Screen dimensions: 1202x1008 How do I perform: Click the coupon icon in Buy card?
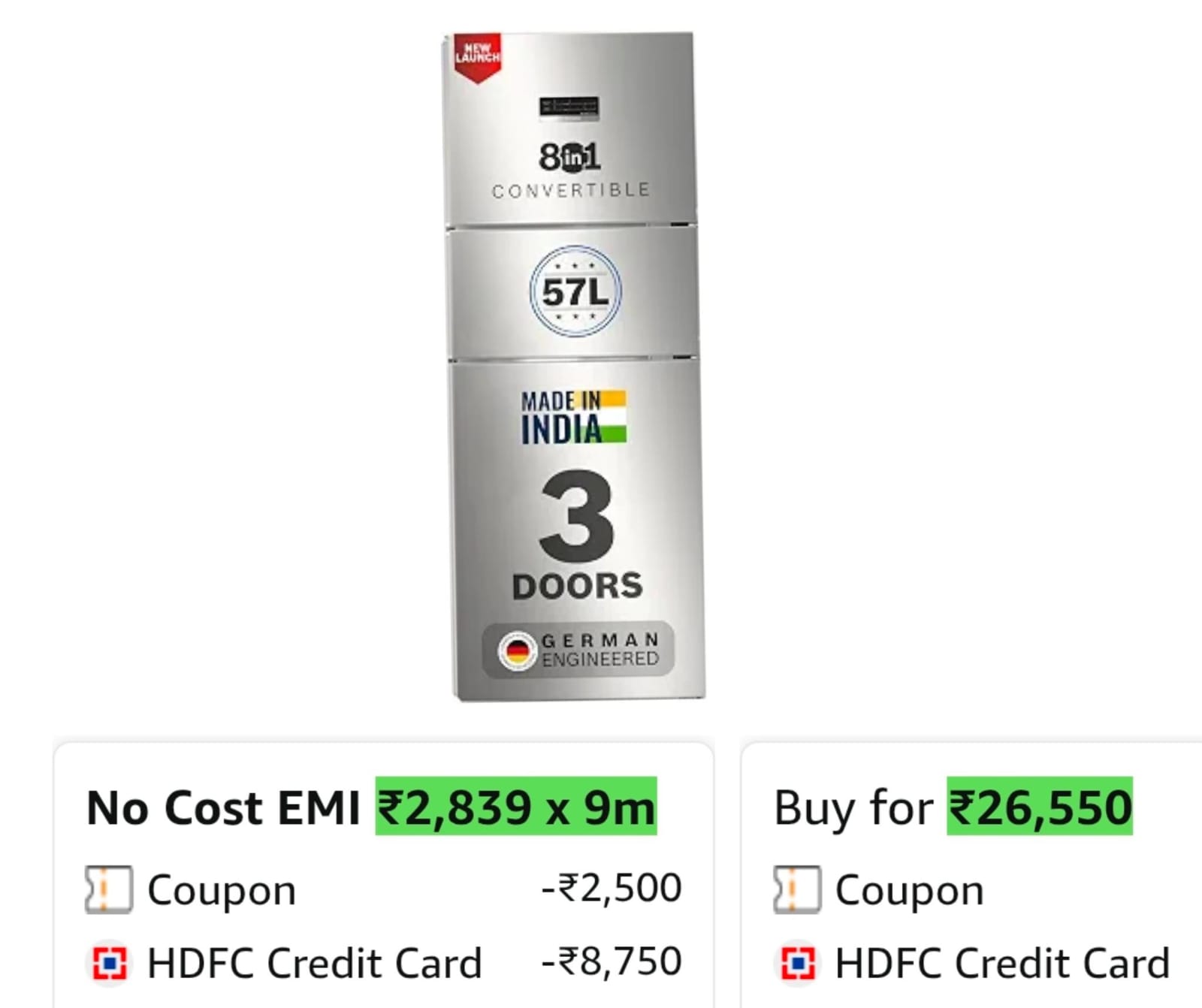coord(797,889)
